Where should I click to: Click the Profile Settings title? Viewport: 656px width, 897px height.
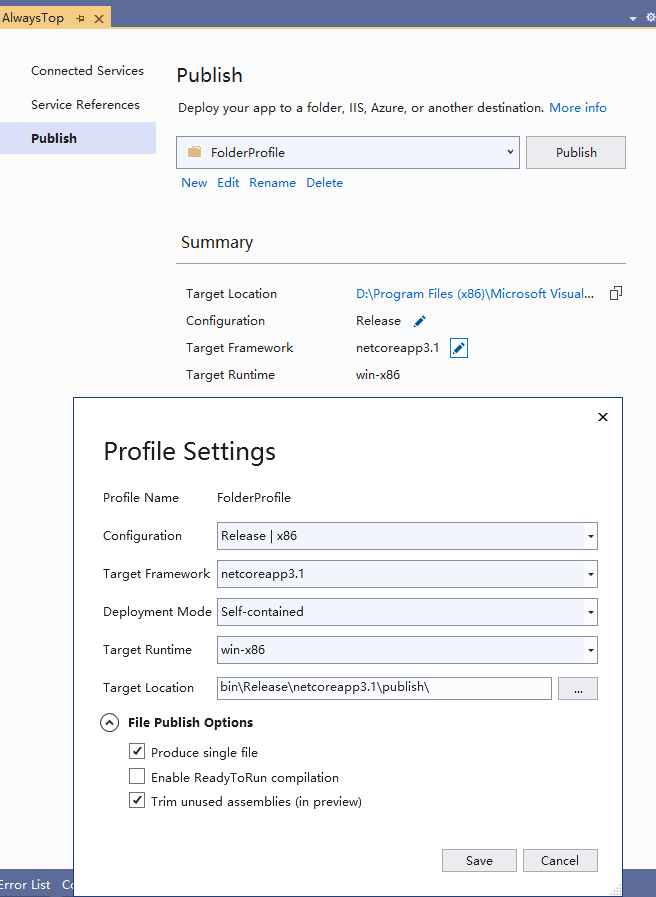[189, 451]
